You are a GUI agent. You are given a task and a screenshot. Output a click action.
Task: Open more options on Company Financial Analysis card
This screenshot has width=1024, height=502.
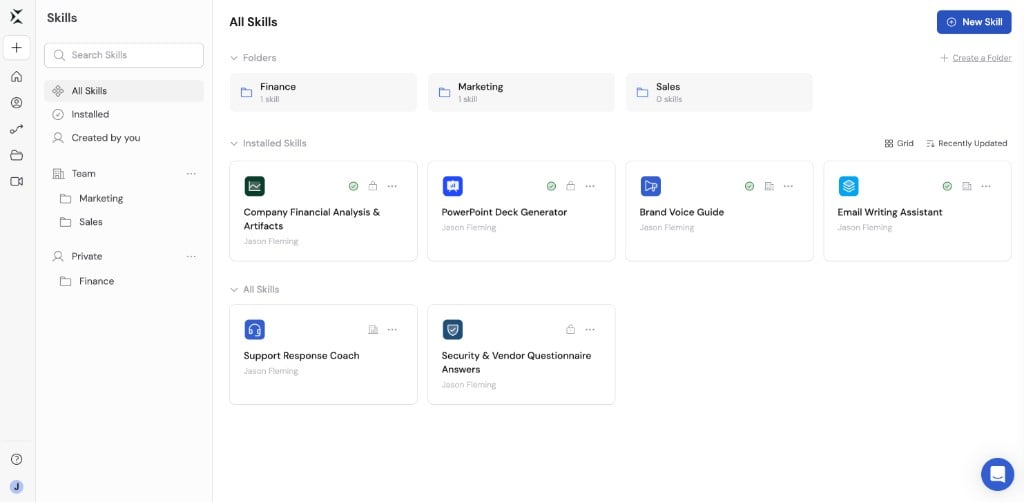(x=392, y=186)
